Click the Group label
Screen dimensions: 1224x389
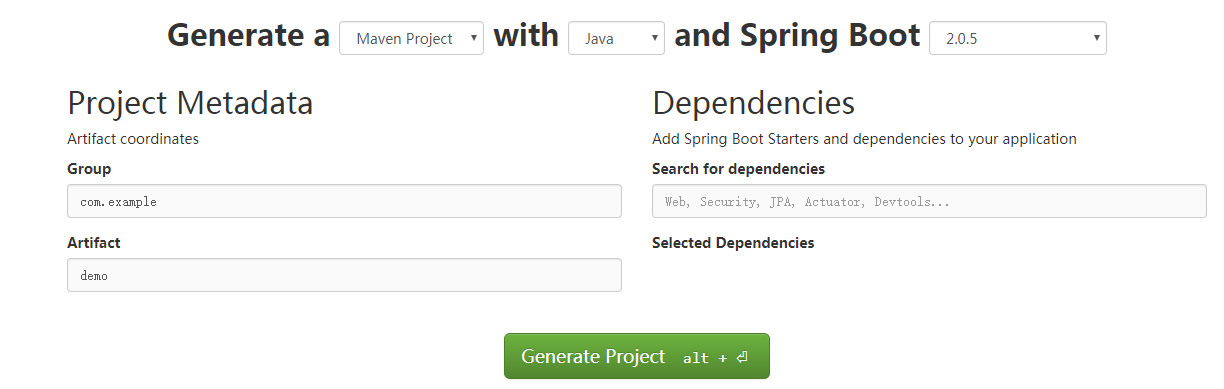pos(89,169)
